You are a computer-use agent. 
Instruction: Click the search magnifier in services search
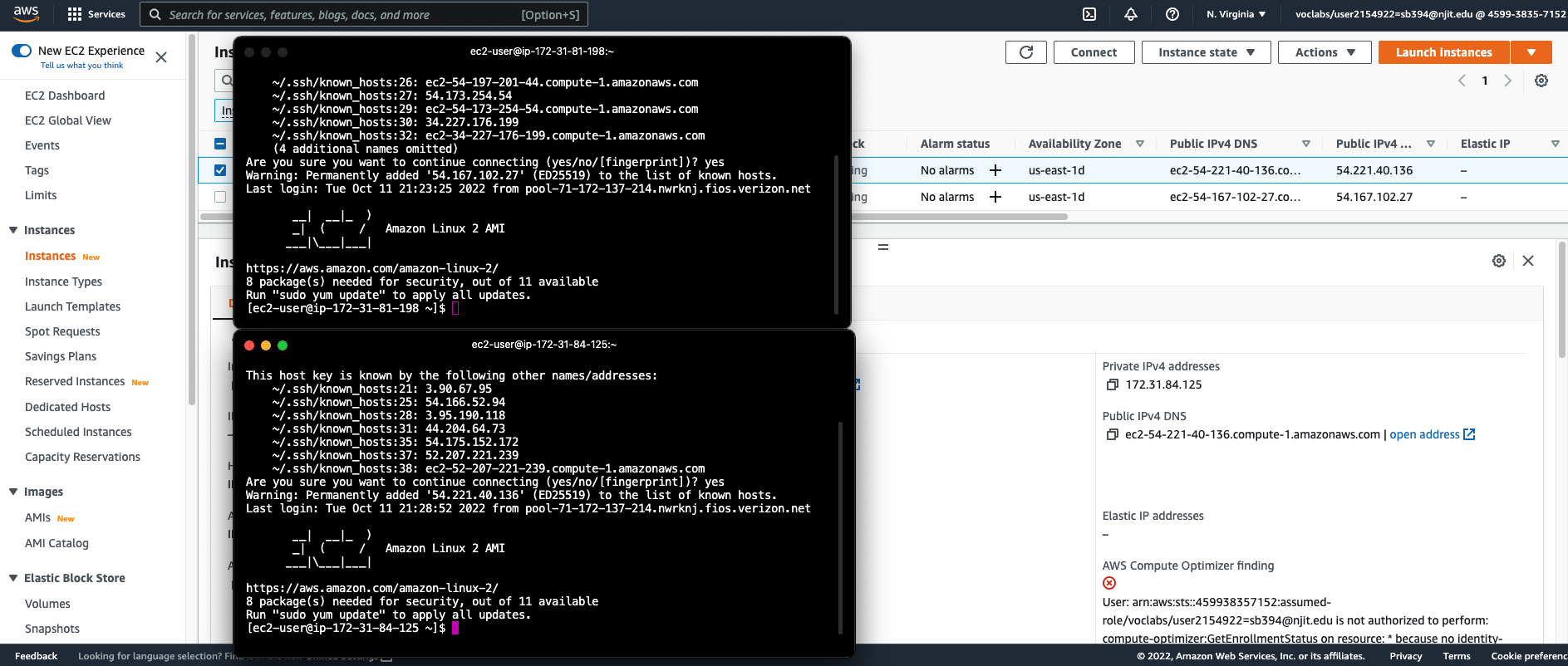point(155,14)
